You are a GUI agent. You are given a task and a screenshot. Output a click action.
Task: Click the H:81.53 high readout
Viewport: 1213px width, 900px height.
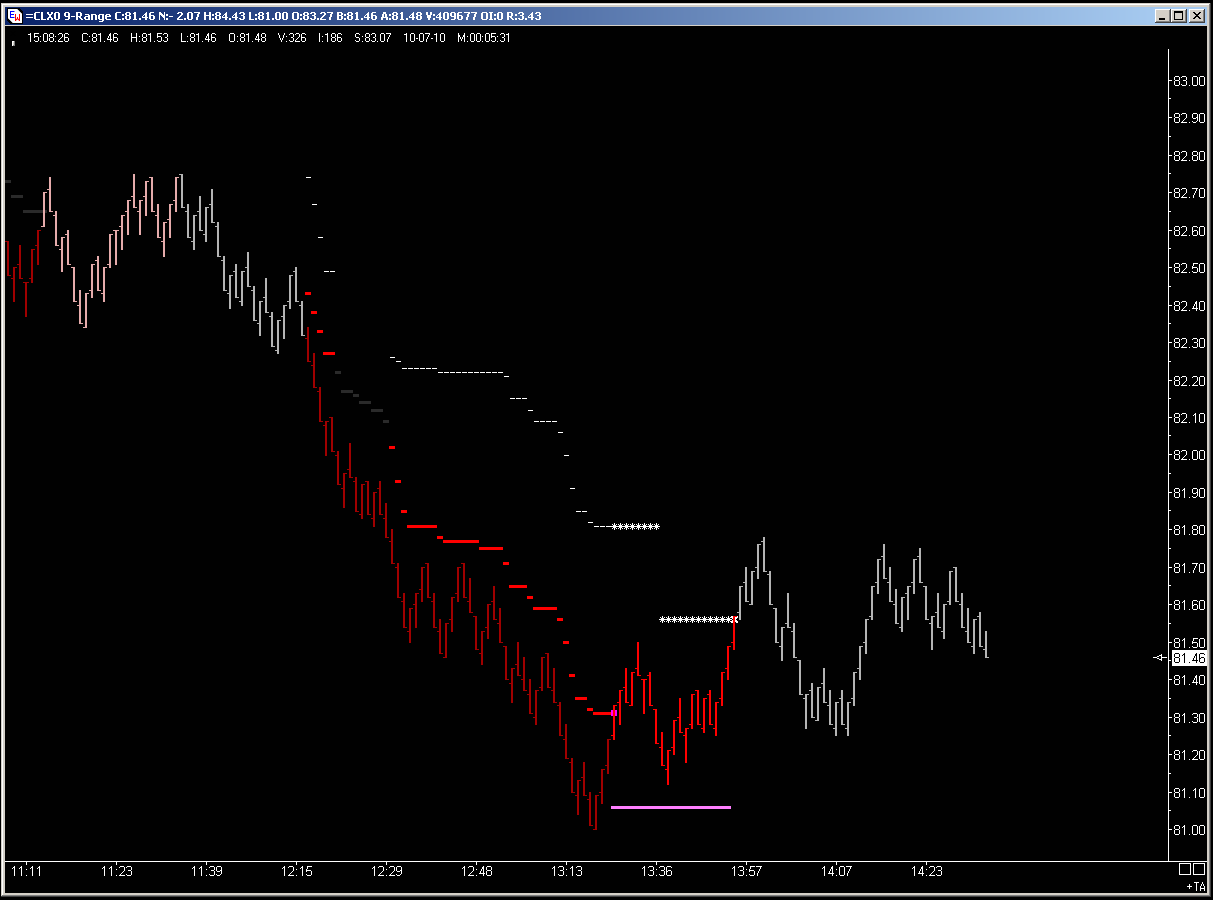pyautogui.click(x=147, y=38)
